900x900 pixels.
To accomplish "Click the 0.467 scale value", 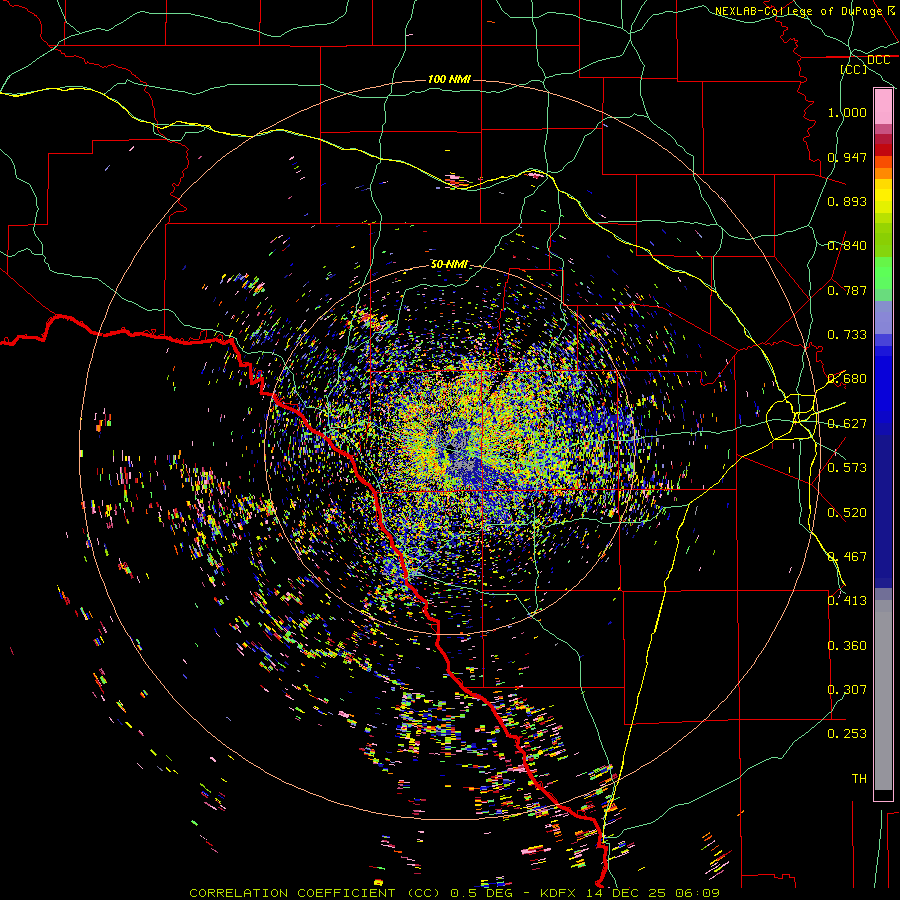I will [847, 557].
